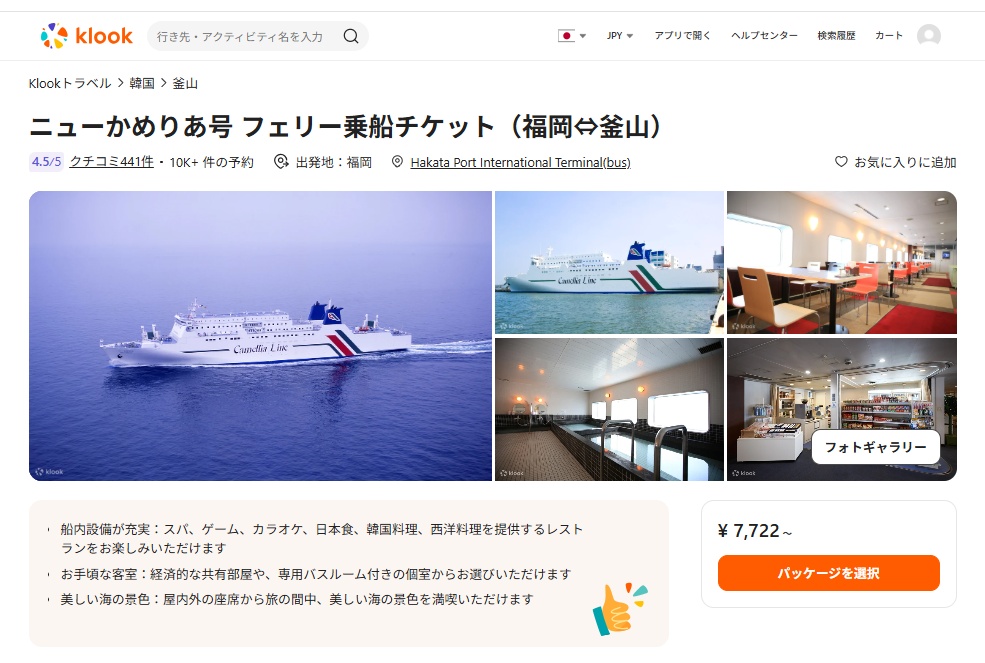This screenshot has width=985, height=663.
Task: Focus the destination search input field
Action: click(x=245, y=36)
